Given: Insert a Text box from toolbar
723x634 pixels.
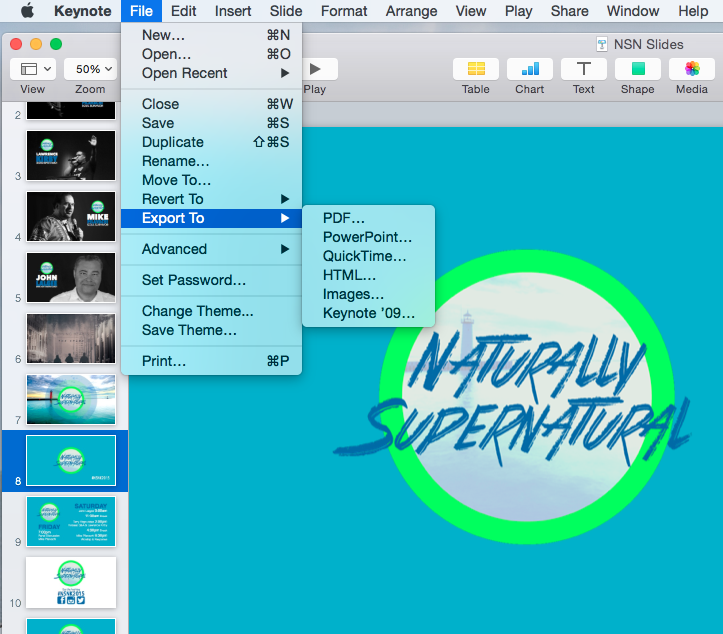Looking at the screenshot, I should click(583, 69).
